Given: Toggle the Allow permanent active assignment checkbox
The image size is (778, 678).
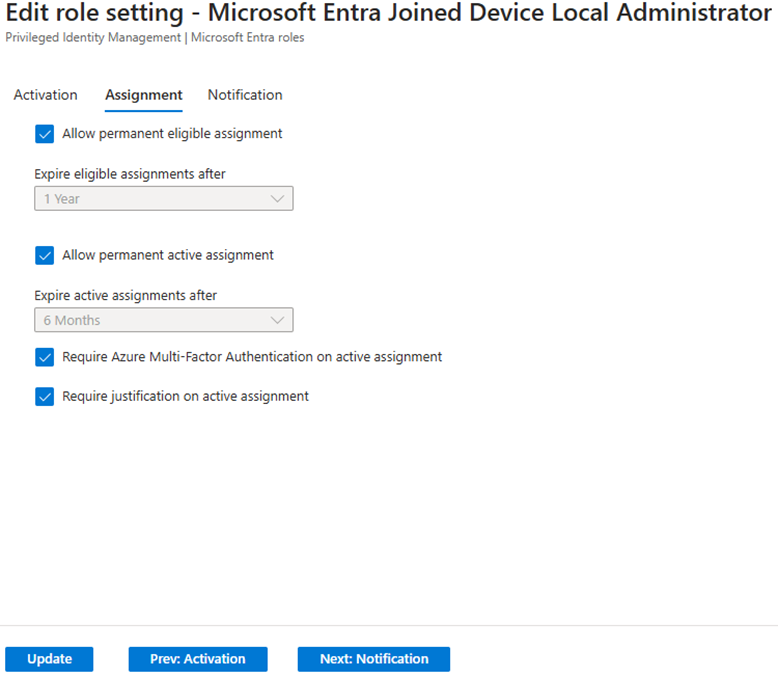Looking at the screenshot, I should coord(44,255).
